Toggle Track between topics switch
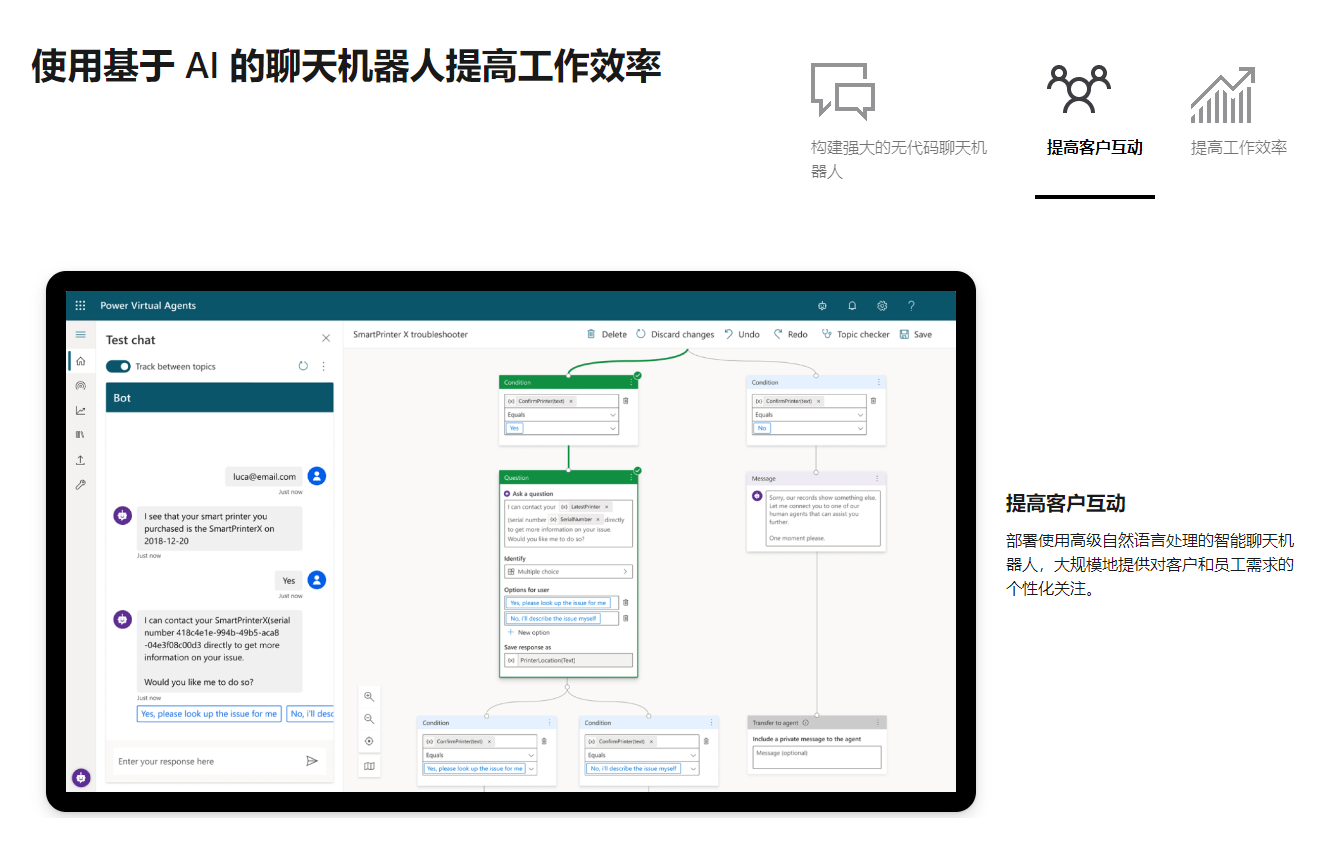1335x846 pixels. coord(118,367)
